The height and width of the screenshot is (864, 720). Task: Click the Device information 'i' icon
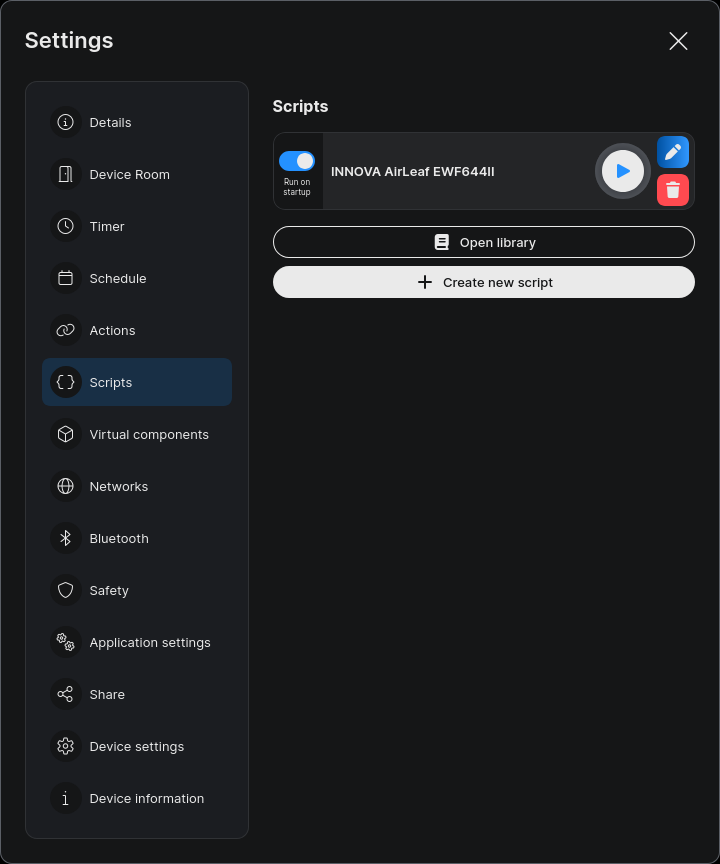coord(66,798)
